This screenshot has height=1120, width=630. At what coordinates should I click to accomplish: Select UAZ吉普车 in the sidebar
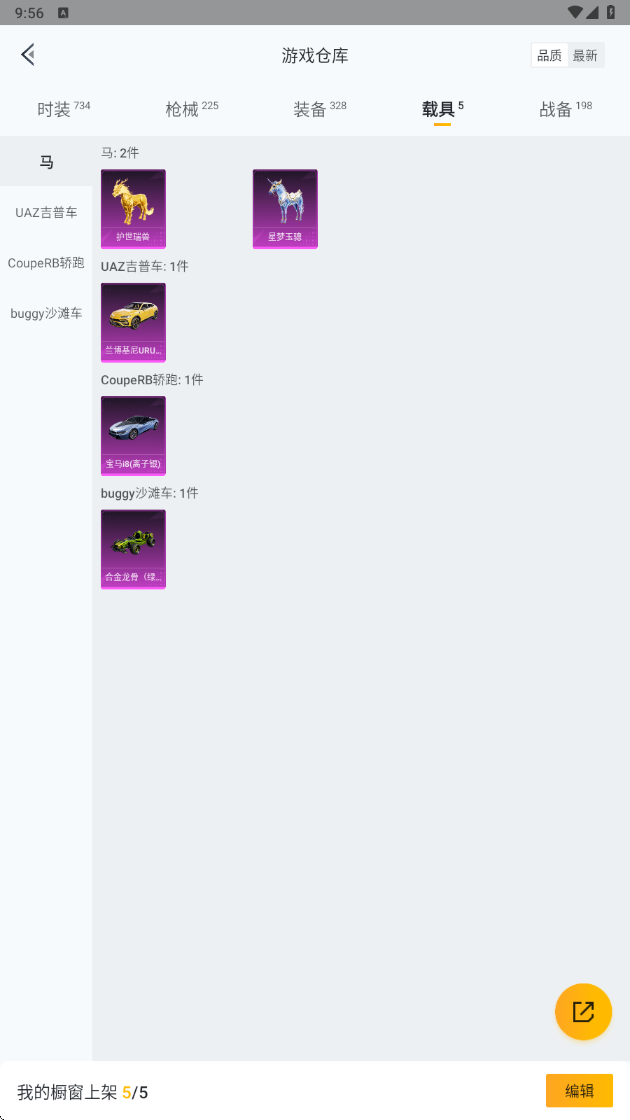(x=46, y=212)
